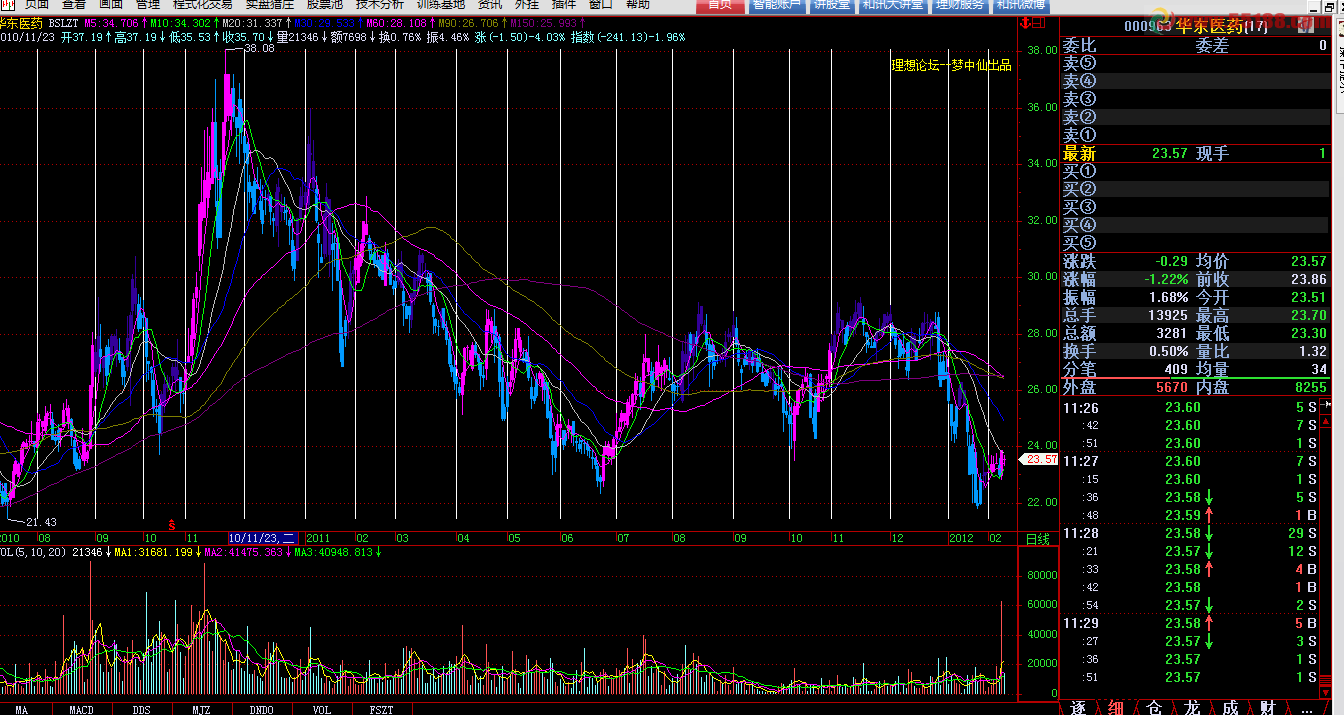Open the 股票池 menu
Screen dimensions: 1344x715
point(325,5)
